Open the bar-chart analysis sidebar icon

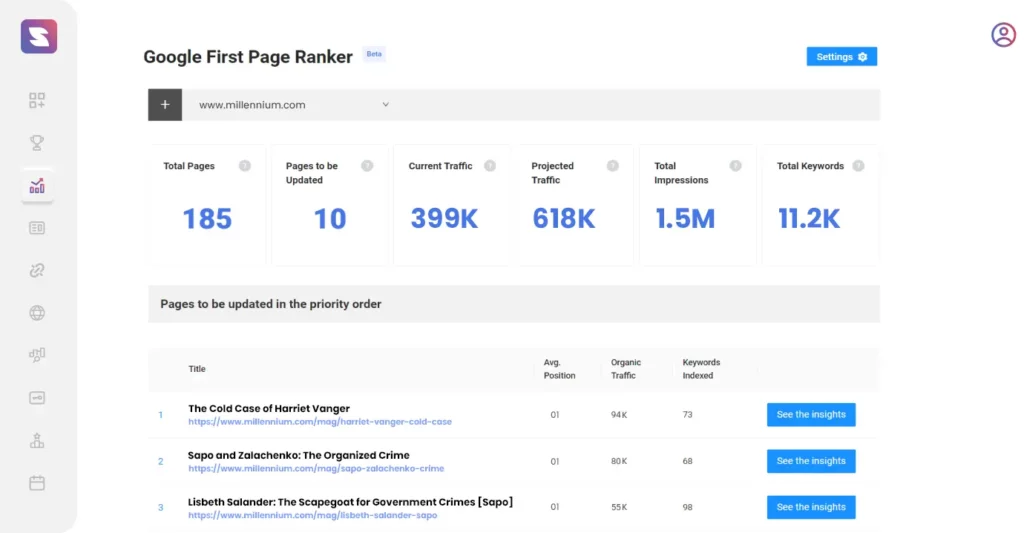tap(37, 355)
